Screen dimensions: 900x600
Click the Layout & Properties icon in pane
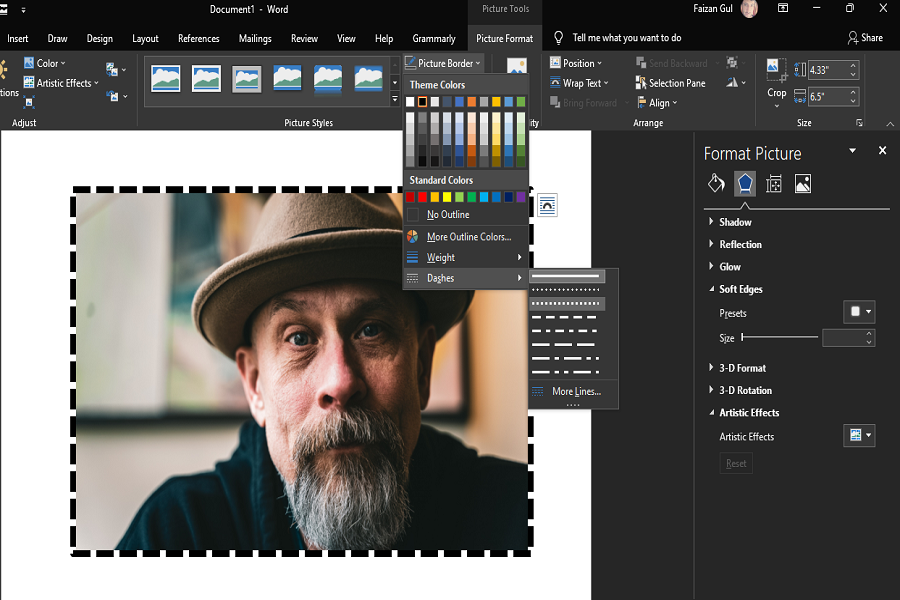click(772, 183)
